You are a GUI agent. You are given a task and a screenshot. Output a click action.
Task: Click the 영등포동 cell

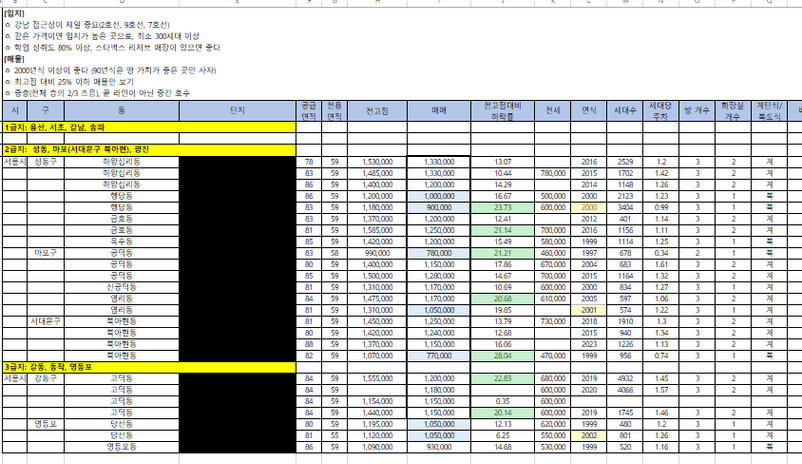coord(122,447)
